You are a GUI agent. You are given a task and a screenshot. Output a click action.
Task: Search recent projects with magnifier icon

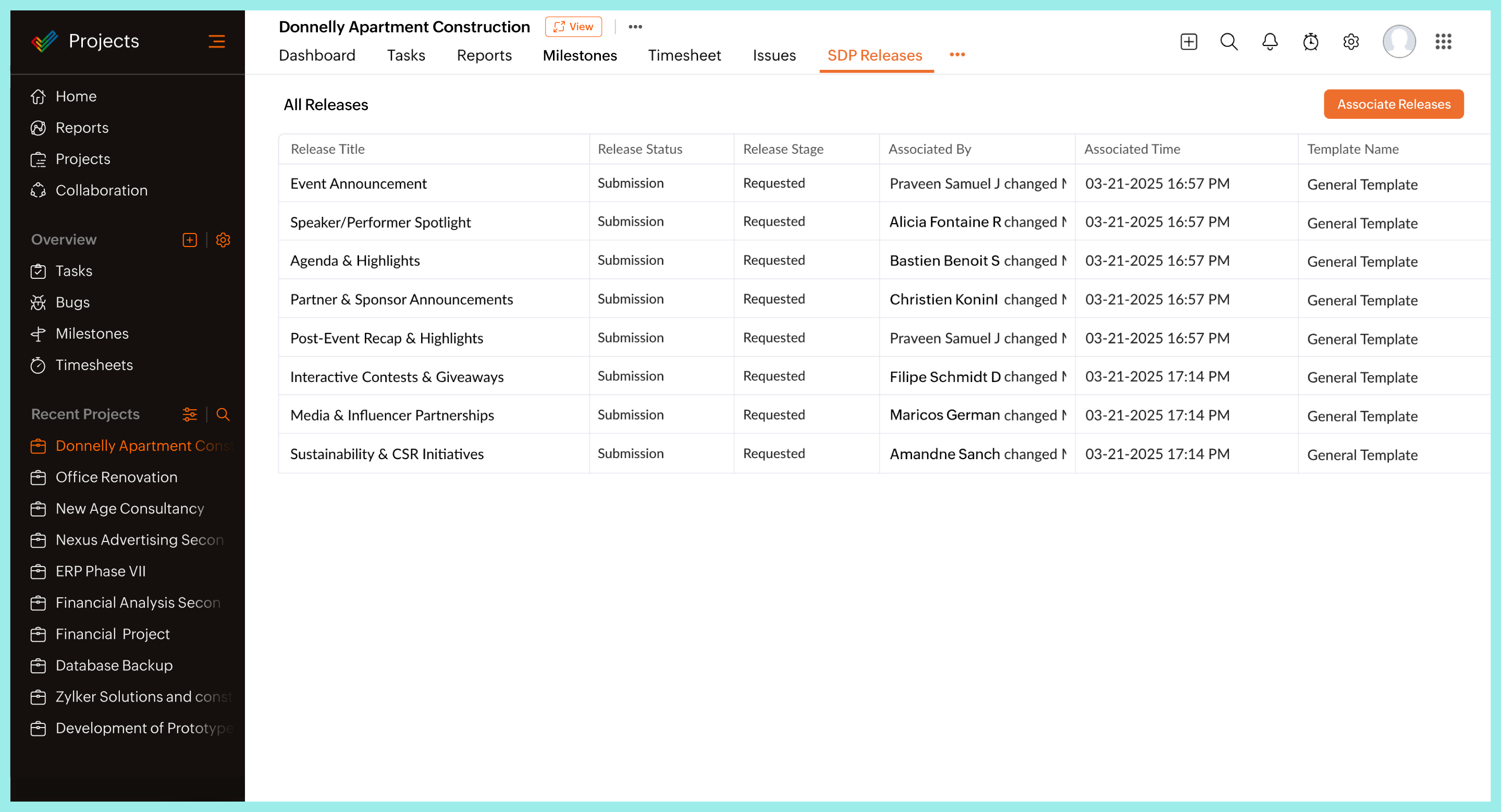[223, 414]
